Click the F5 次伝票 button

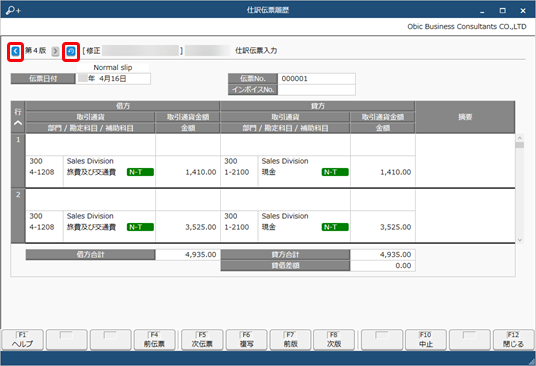[x=202, y=340]
